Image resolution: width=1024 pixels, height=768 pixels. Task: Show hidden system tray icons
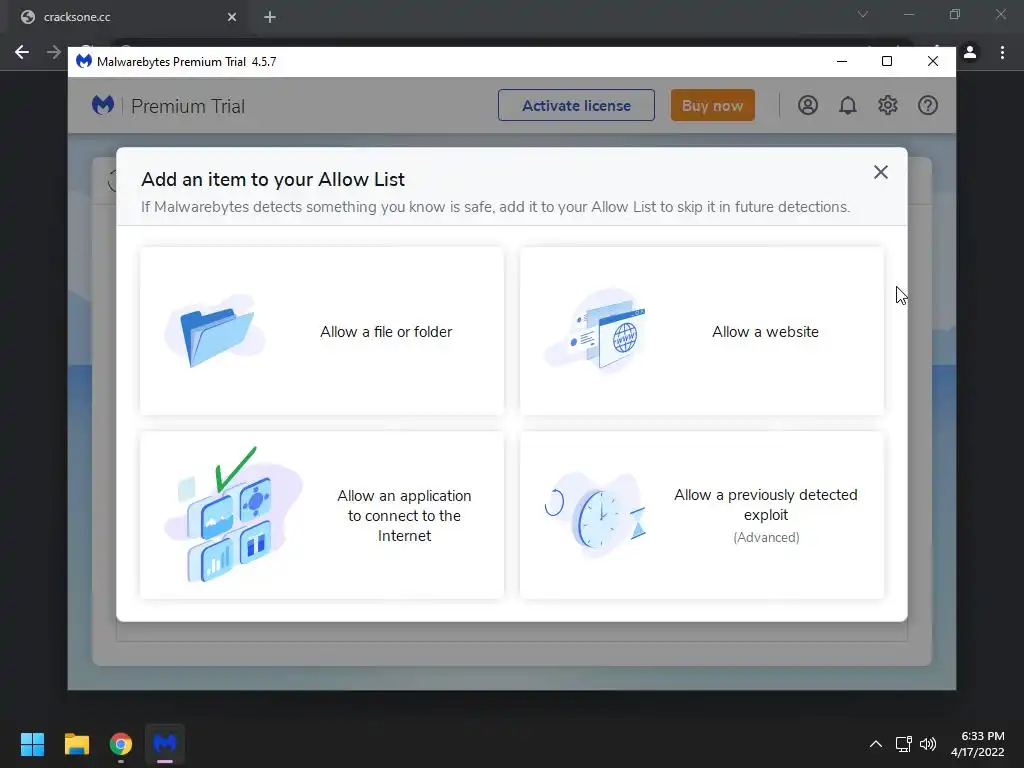pos(876,744)
